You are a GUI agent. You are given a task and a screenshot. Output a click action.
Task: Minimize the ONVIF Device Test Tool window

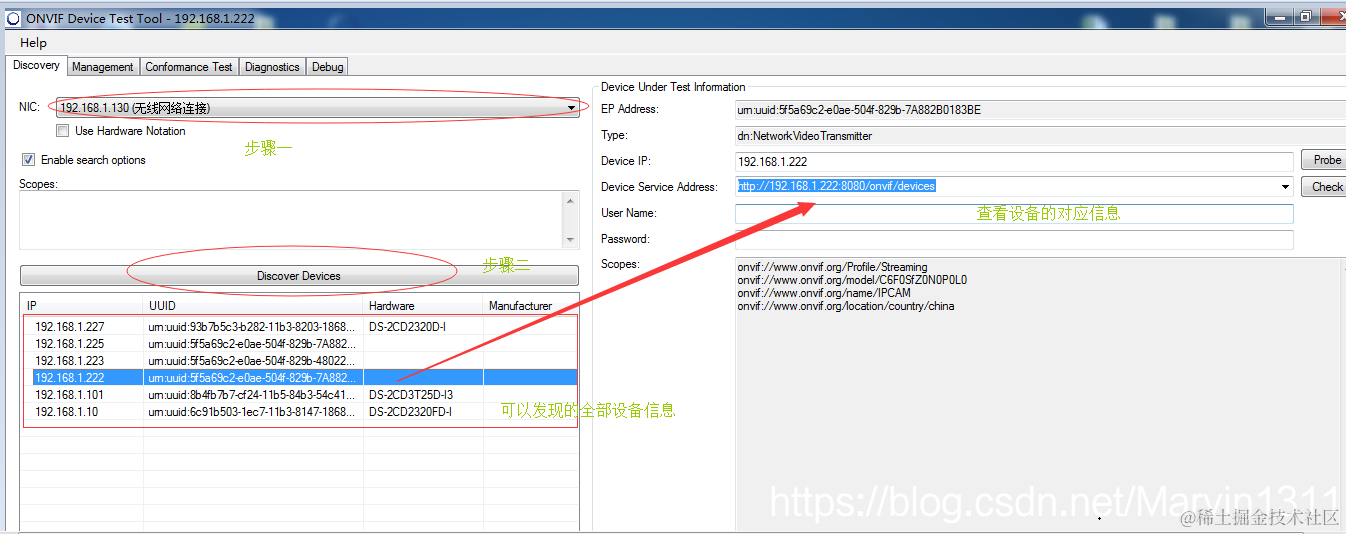tap(1281, 16)
